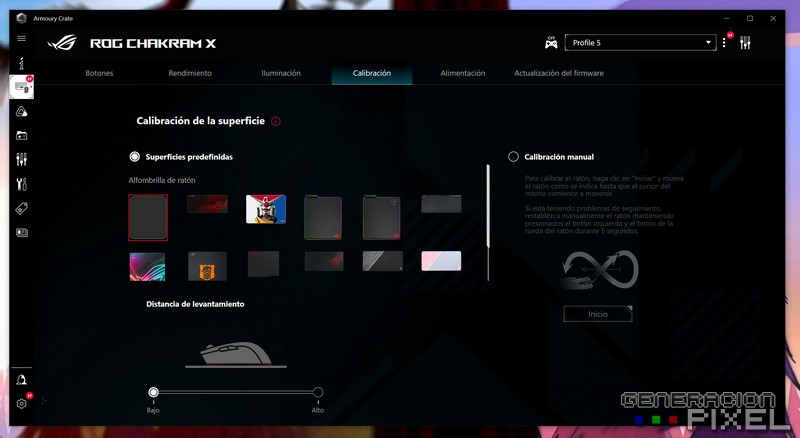This screenshot has height=438, width=800.
Task: Open the Deals tag sidebar icon
Action: click(x=21, y=208)
